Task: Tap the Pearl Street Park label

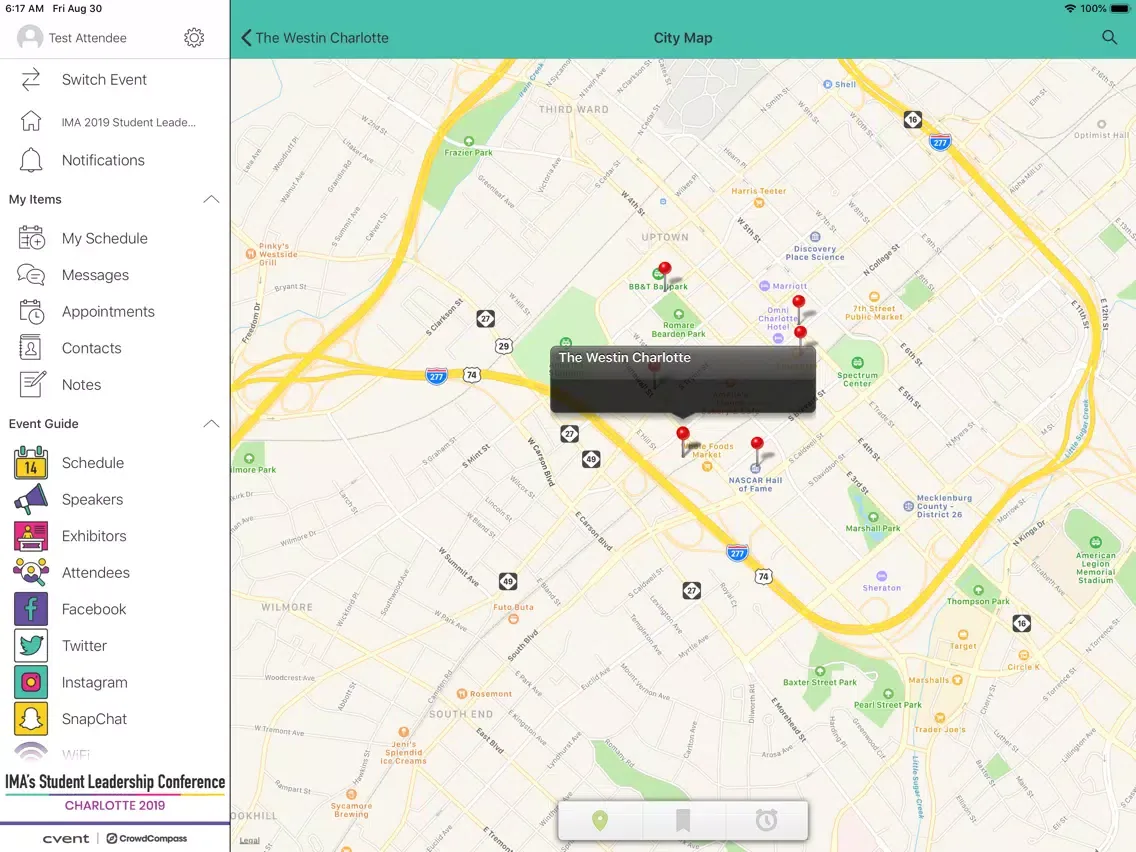Action: point(888,704)
